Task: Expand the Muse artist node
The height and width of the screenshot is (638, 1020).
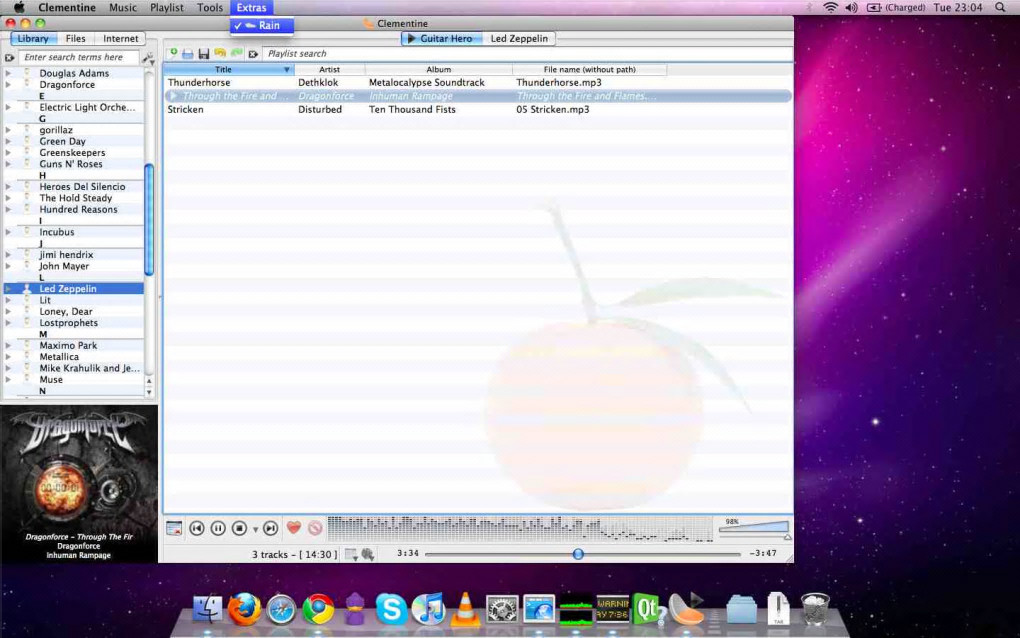Action: pyautogui.click(x=8, y=380)
